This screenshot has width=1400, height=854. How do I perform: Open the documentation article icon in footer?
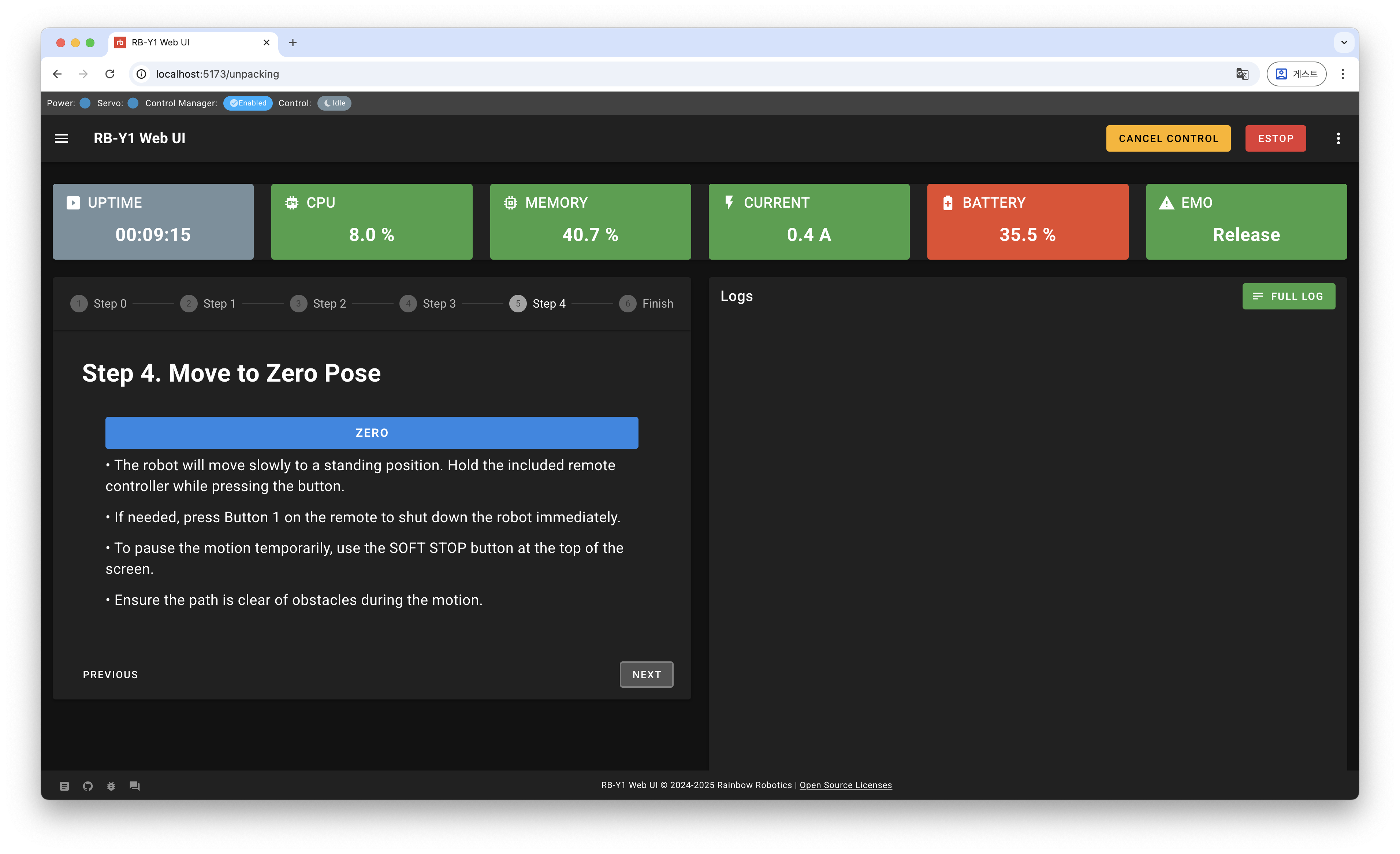64,786
